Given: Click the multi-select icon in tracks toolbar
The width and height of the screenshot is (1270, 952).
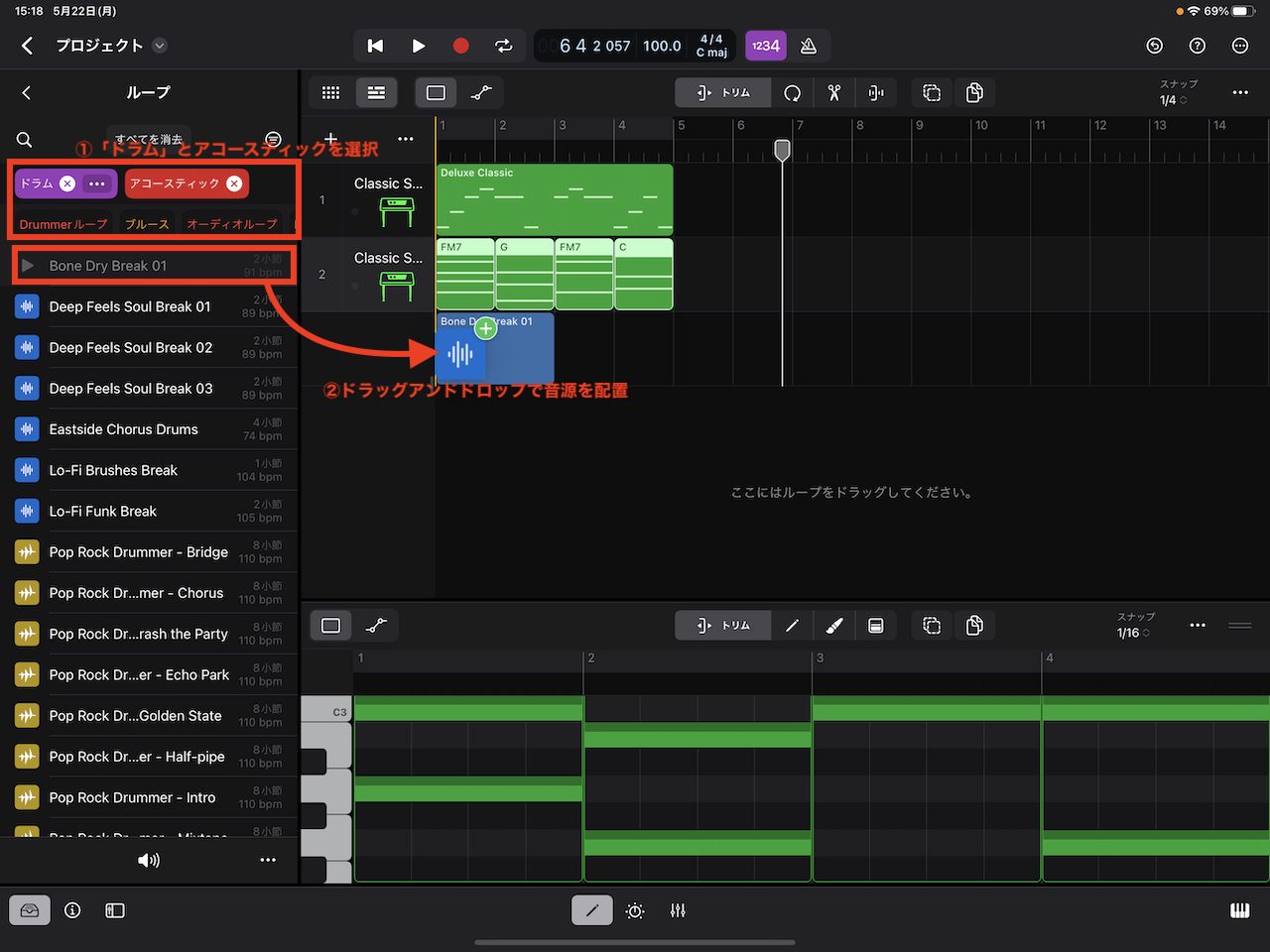Looking at the screenshot, I should click(932, 92).
